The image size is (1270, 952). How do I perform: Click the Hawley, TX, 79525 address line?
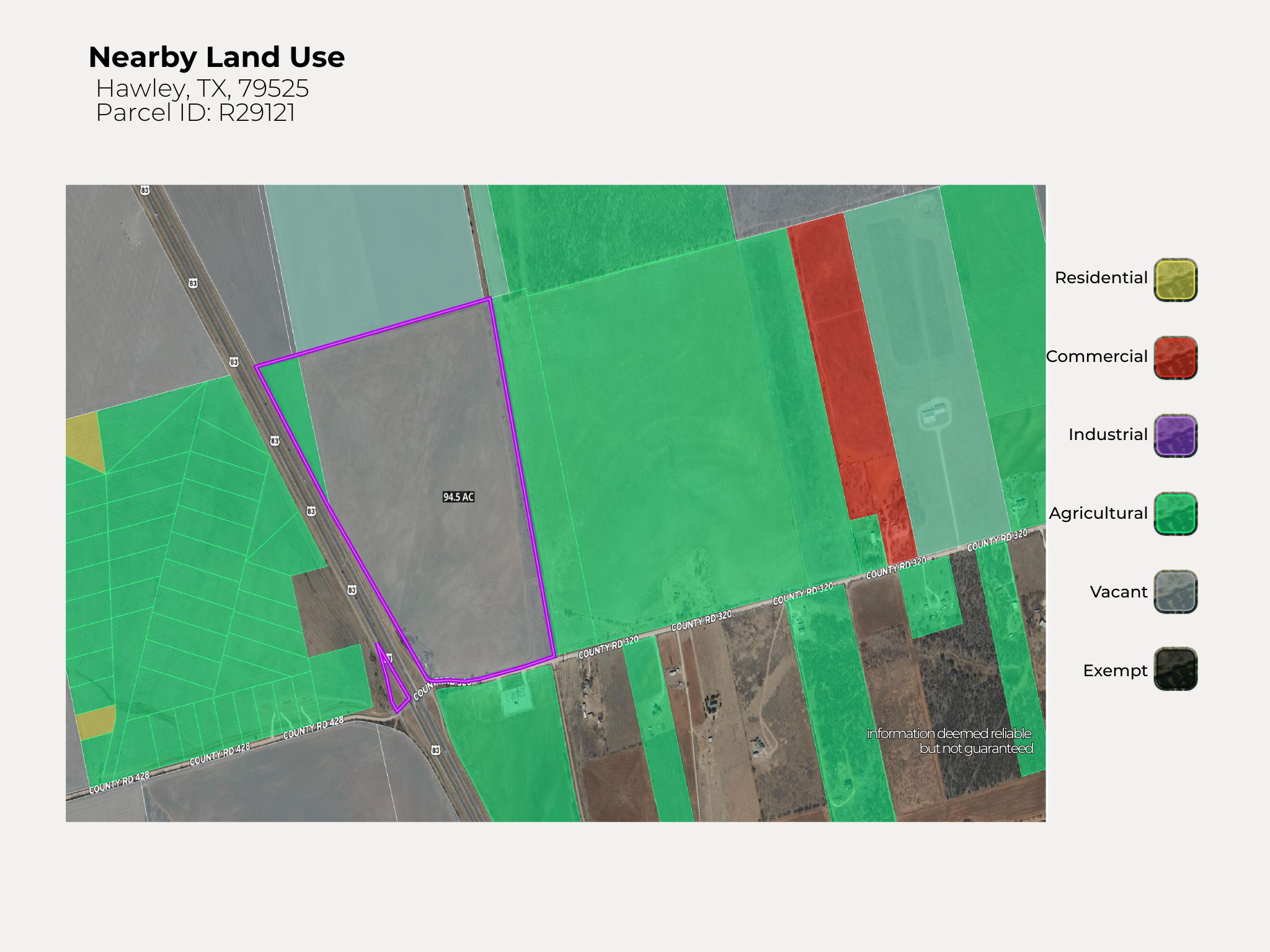pos(202,89)
